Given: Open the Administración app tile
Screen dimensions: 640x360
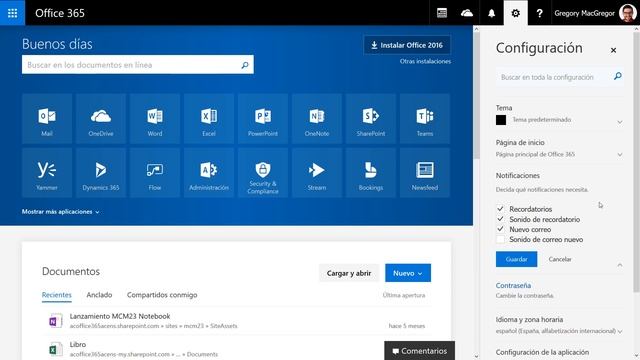Looking at the screenshot, I should pyautogui.click(x=209, y=173).
